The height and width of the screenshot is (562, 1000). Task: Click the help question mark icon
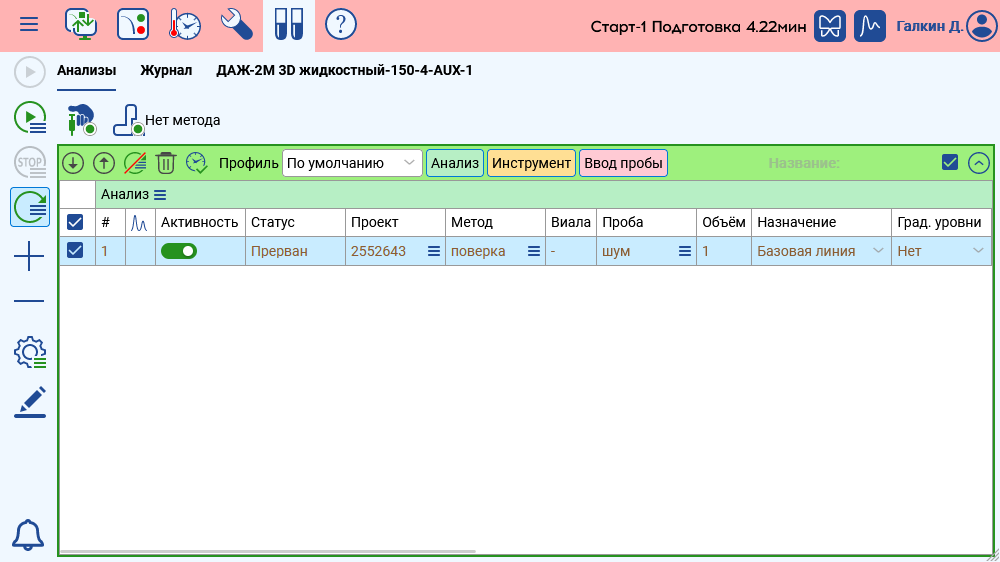pos(341,24)
